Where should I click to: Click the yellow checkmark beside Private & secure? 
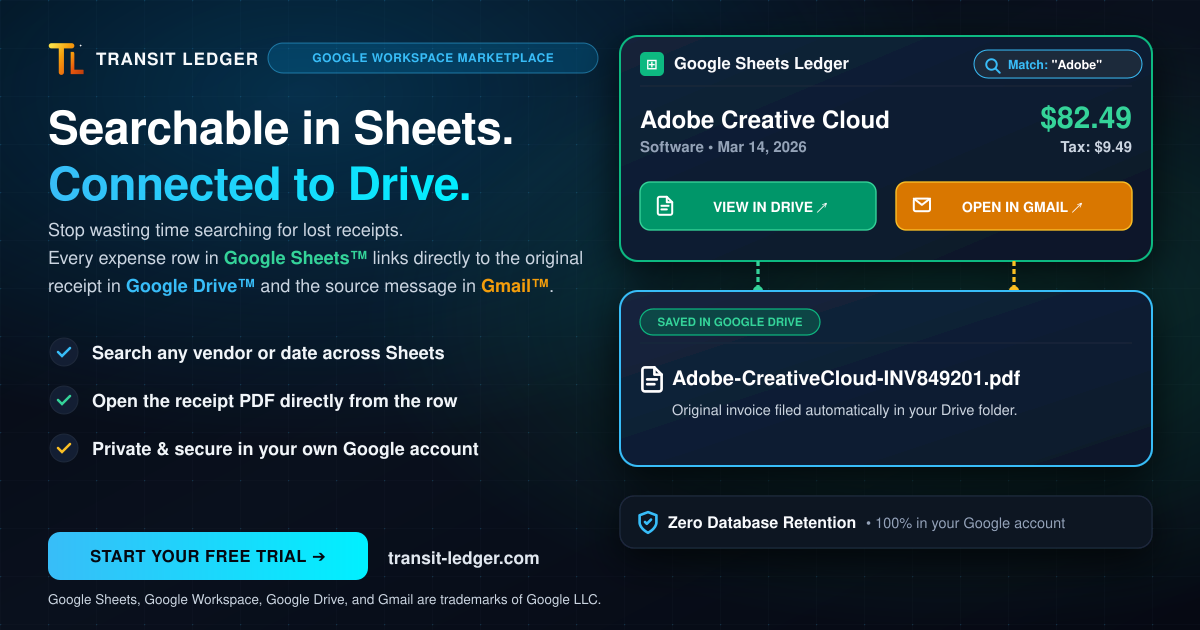pyautogui.click(x=64, y=449)
